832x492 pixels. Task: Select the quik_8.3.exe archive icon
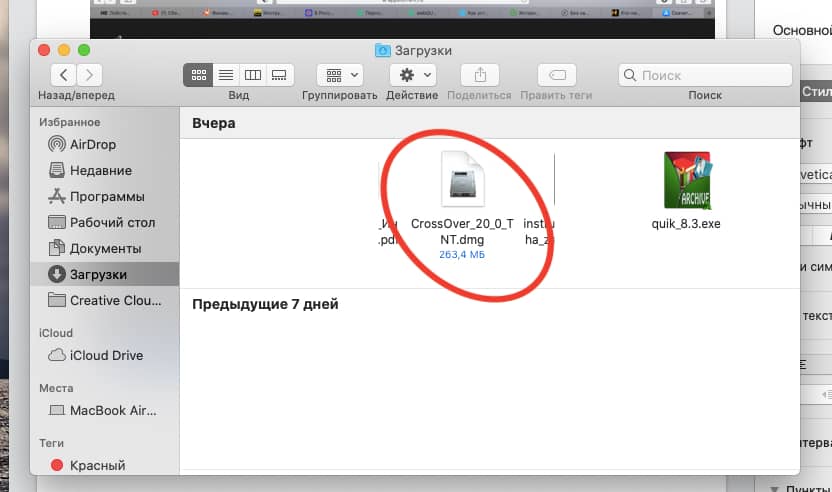(x=687, y=180)
